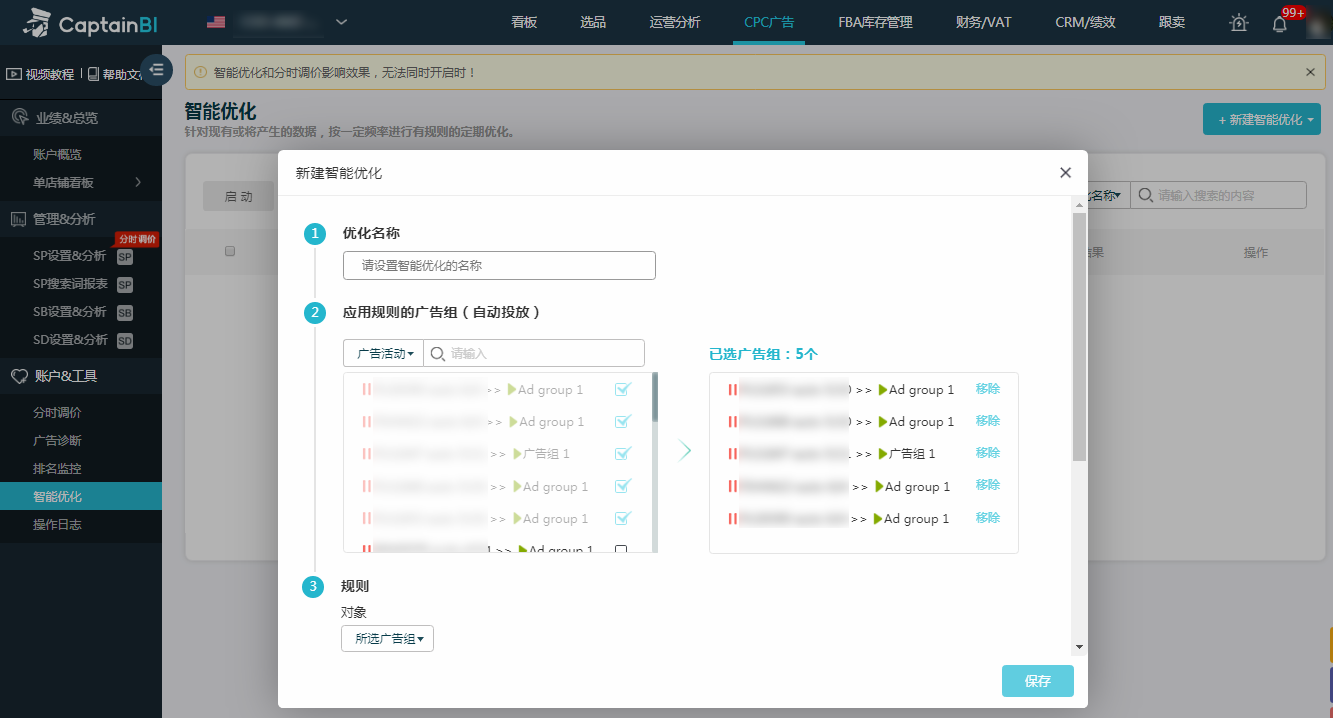Click the 账户&工具 heart icon
The width and height of the screenshot is (1333, 718).
pyautogui.click(x=19, y=376)
